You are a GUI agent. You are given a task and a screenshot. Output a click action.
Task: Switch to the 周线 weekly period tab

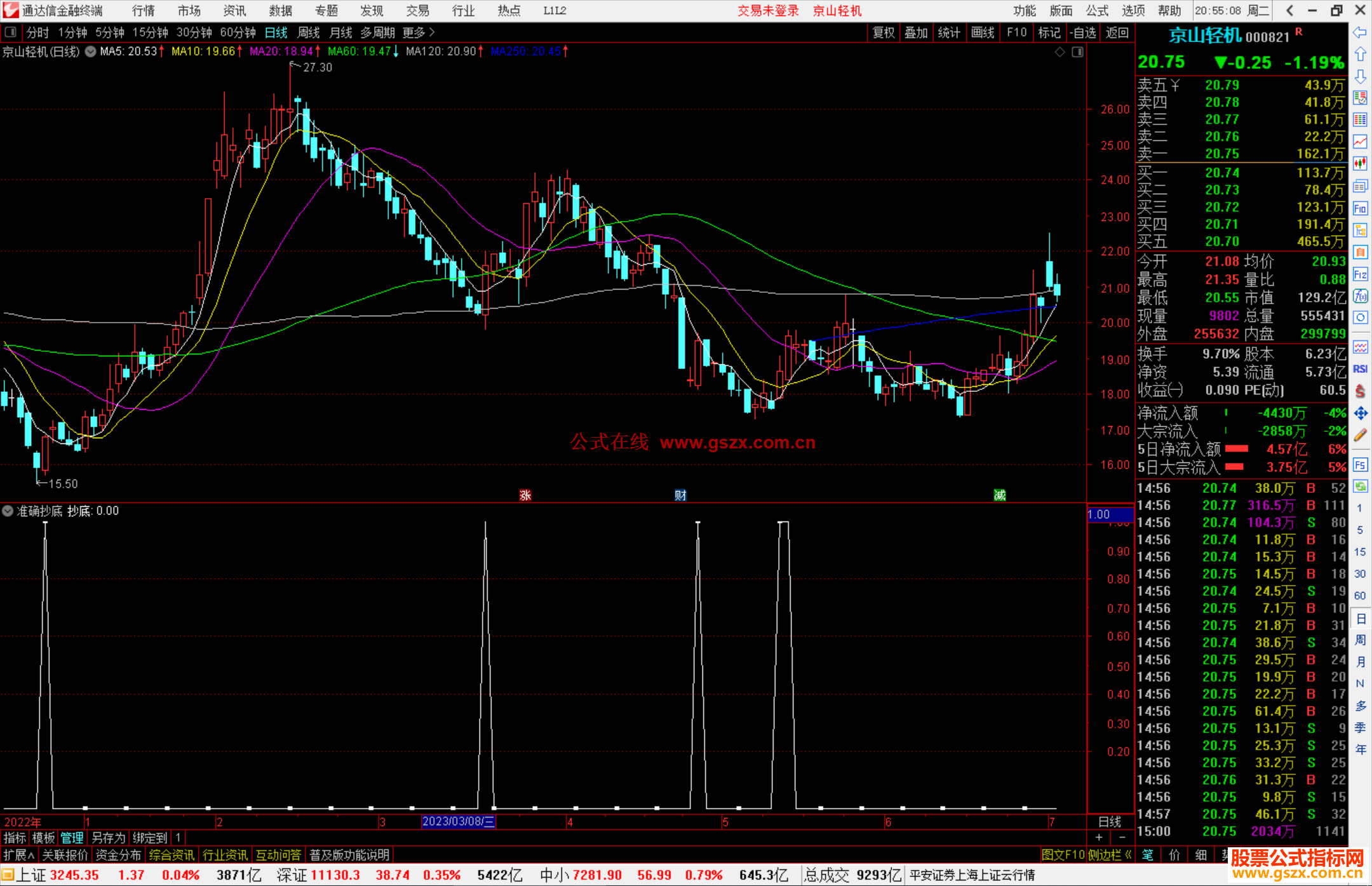[309, 32]
